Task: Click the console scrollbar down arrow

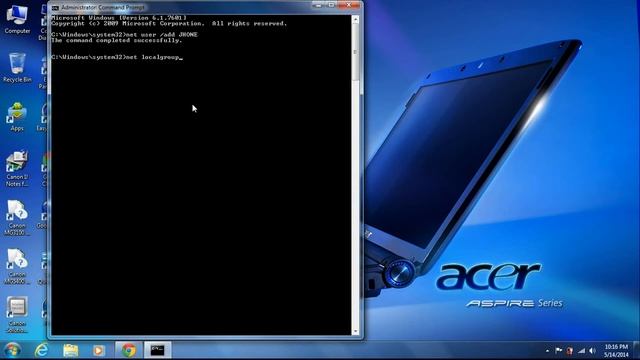Action: pos(355,331)
